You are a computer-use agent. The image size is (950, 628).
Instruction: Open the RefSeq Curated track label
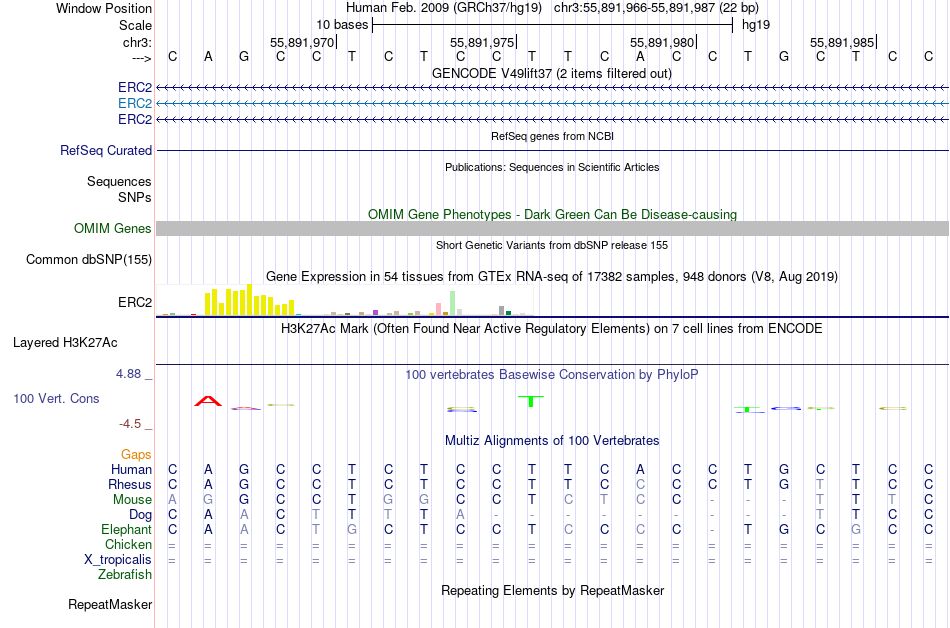(x=106, y=150)
